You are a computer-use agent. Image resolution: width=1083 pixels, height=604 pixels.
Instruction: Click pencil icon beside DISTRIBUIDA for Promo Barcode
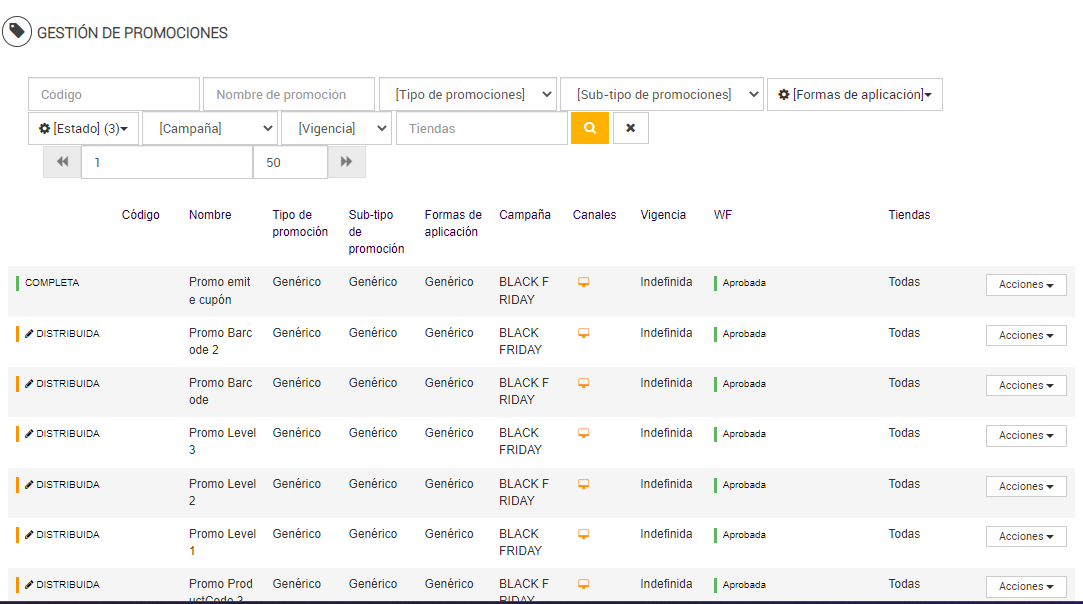click(x=29, y=384)
